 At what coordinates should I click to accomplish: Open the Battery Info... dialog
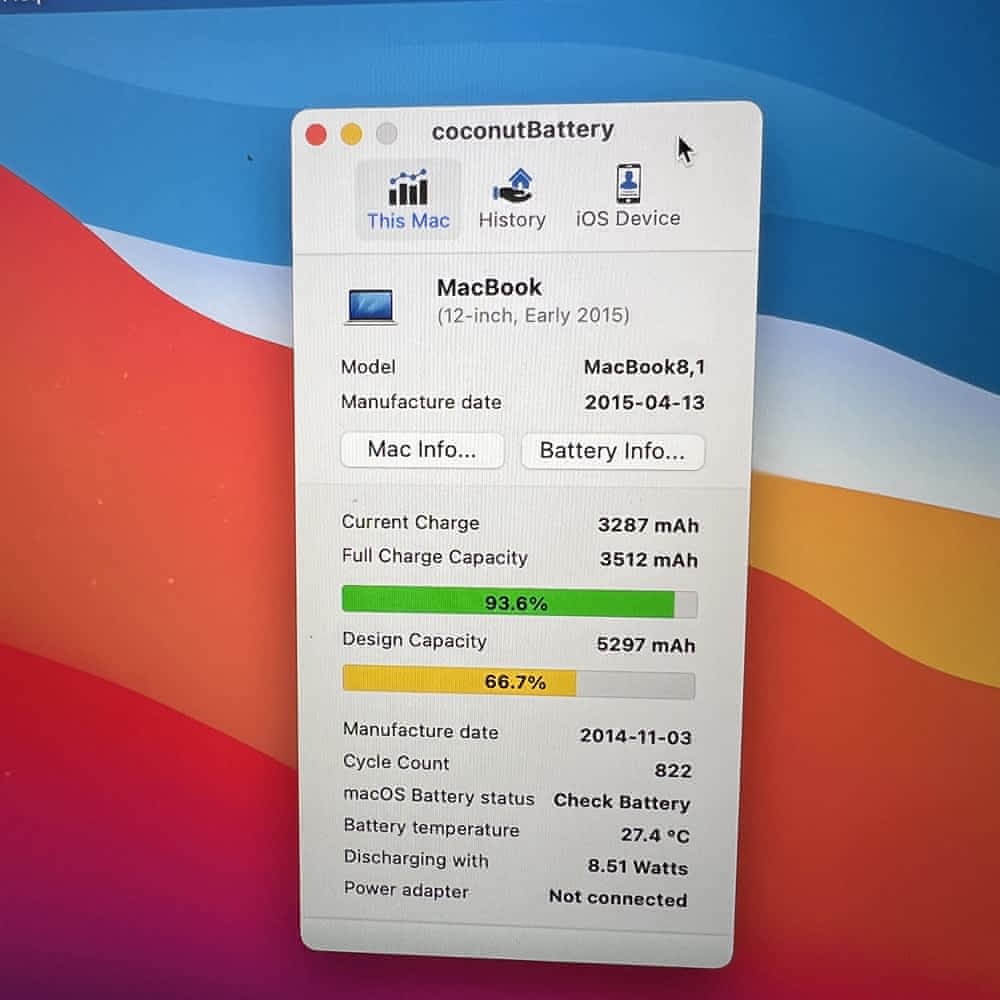613,452
